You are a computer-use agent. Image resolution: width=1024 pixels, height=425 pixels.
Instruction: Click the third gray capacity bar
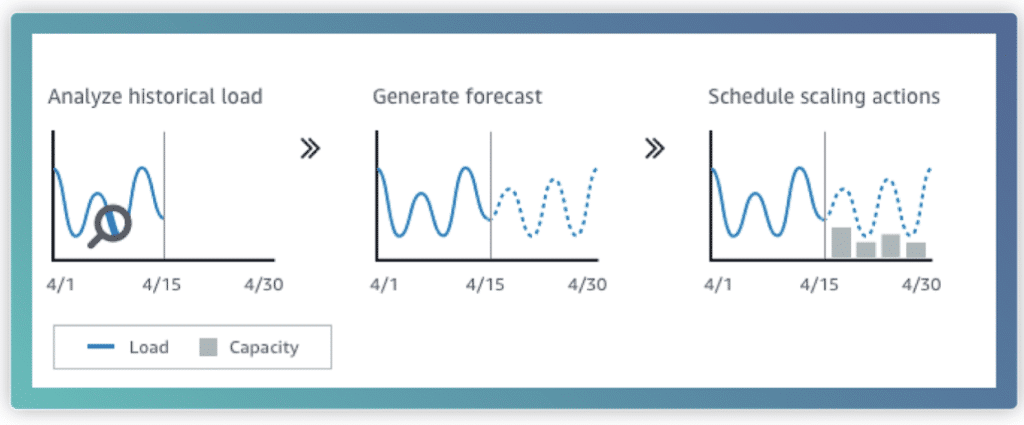pos(891,245)
